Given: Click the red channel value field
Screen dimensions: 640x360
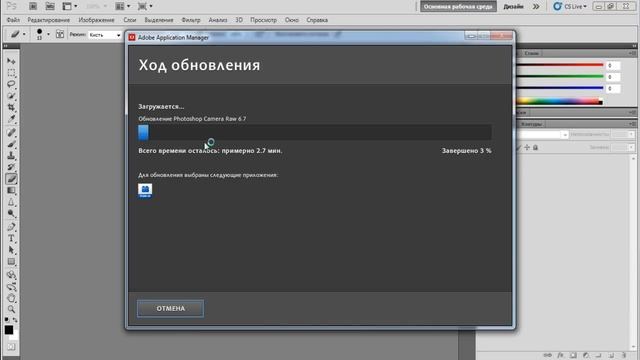Looking at the screenshot, I should click(613, 65).
